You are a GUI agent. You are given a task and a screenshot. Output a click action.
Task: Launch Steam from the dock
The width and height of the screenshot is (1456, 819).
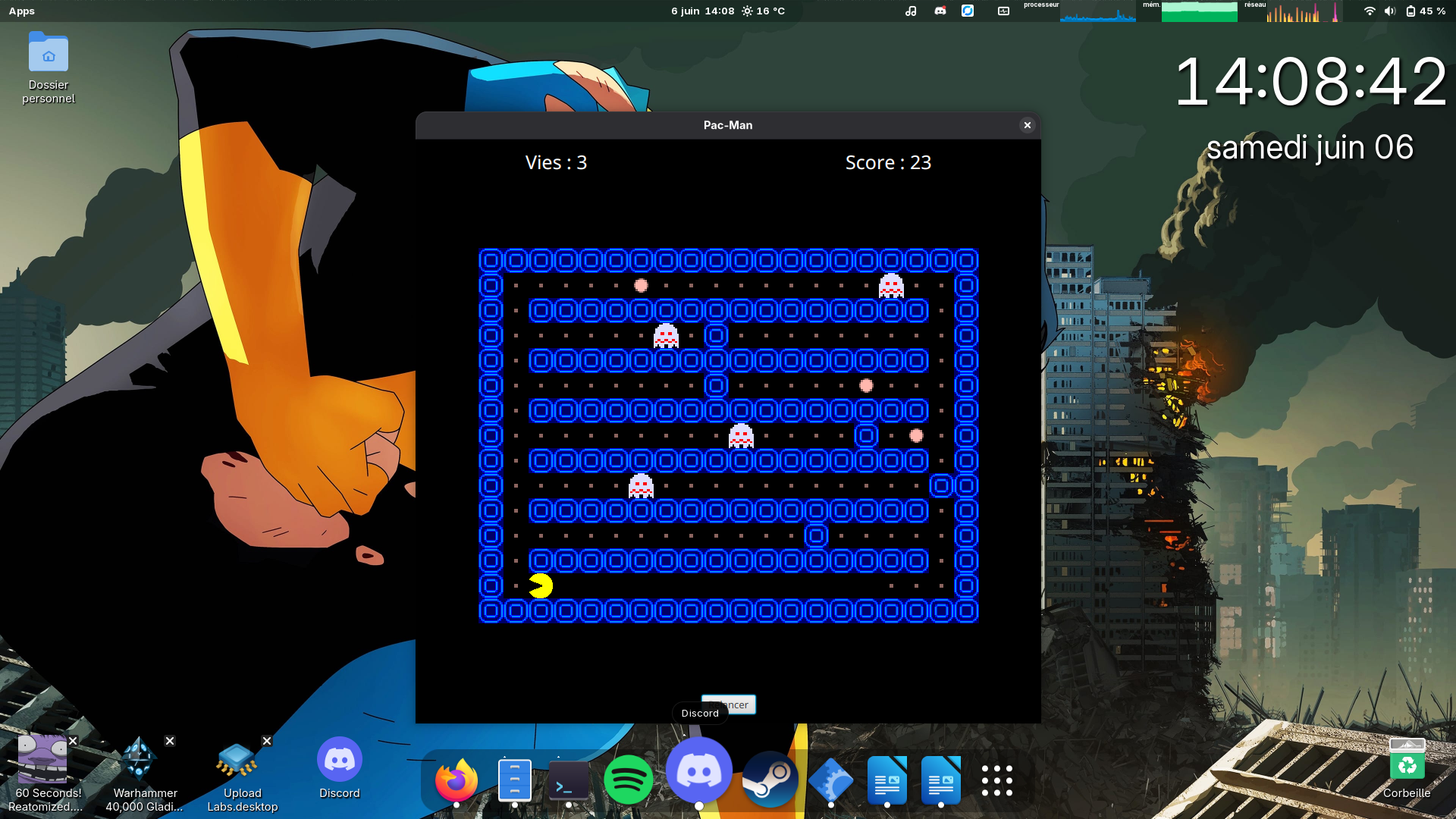(x=770, y=780)
